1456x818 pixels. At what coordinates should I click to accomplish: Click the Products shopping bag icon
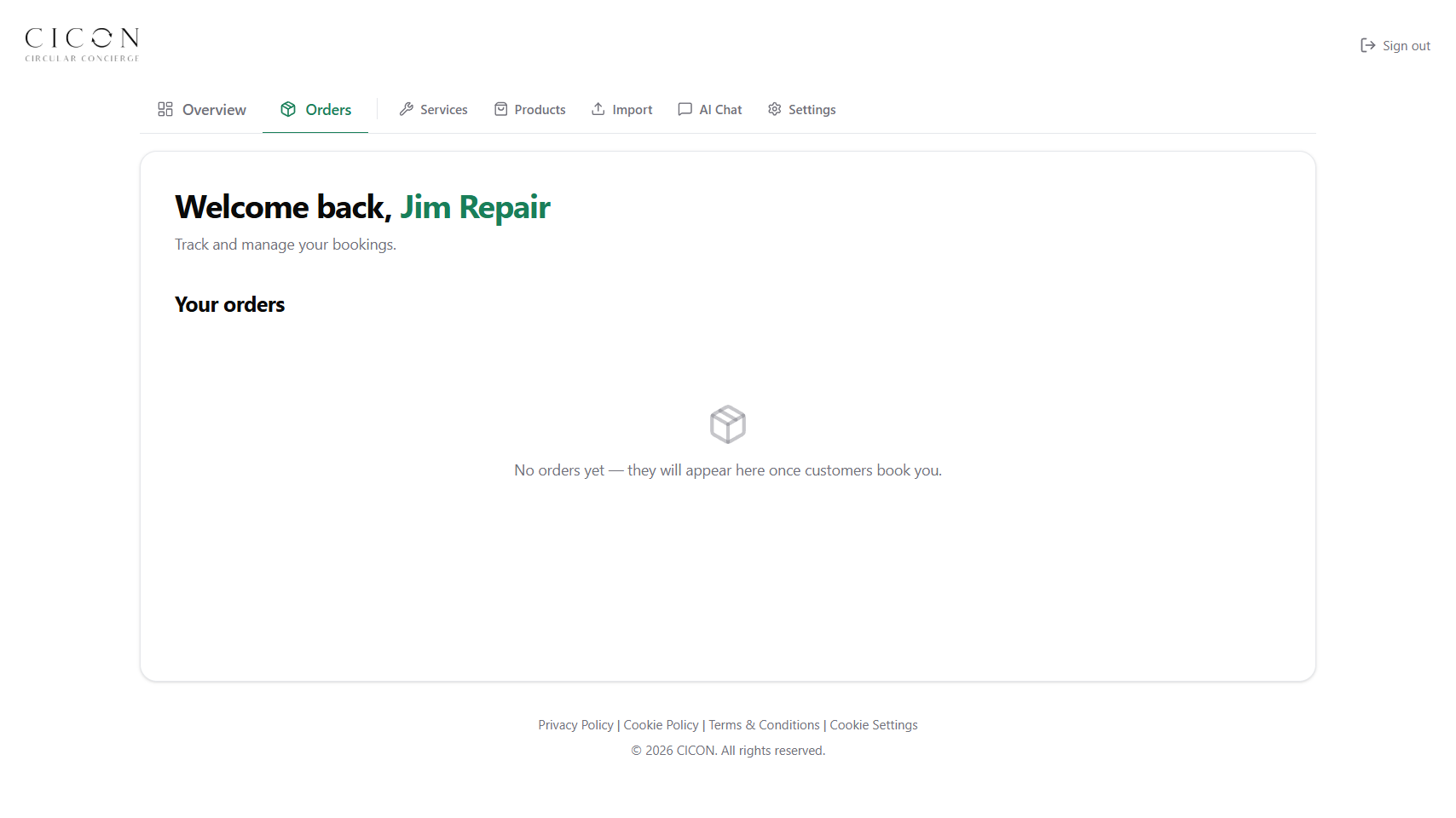(x=501, y=109)
